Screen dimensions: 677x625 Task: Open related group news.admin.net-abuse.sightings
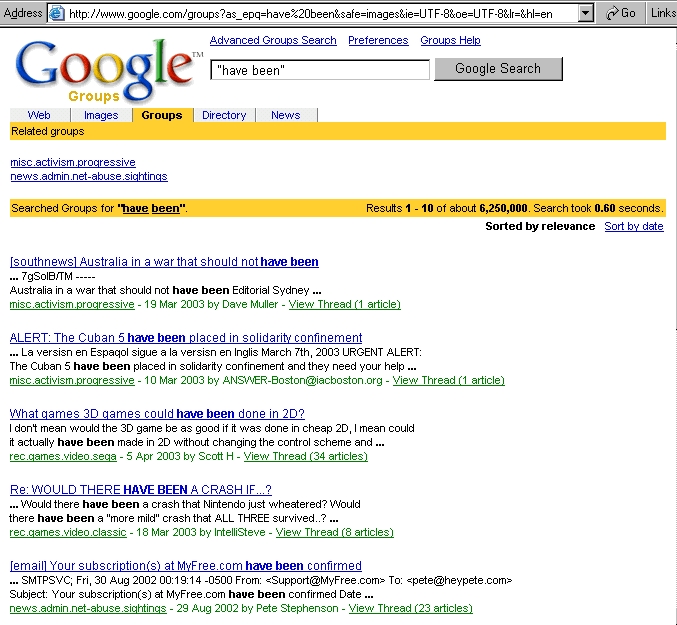click(x=89, y=176)
